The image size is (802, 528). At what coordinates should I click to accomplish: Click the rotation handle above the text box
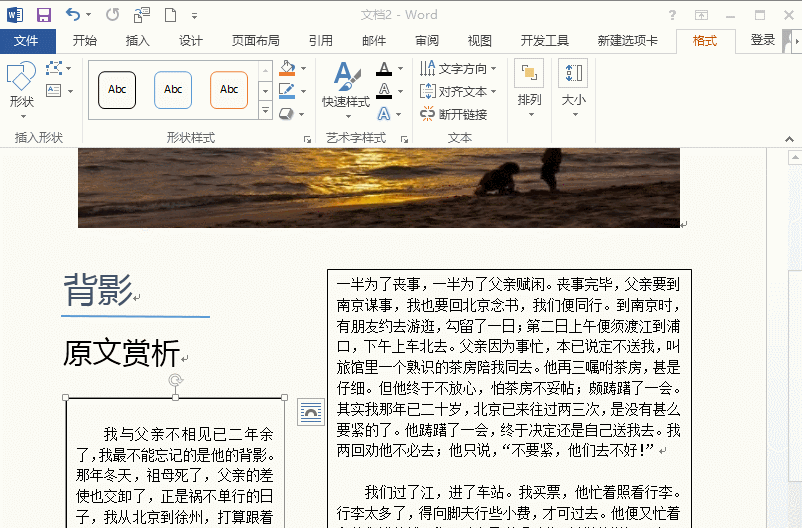tap(176, 380)
